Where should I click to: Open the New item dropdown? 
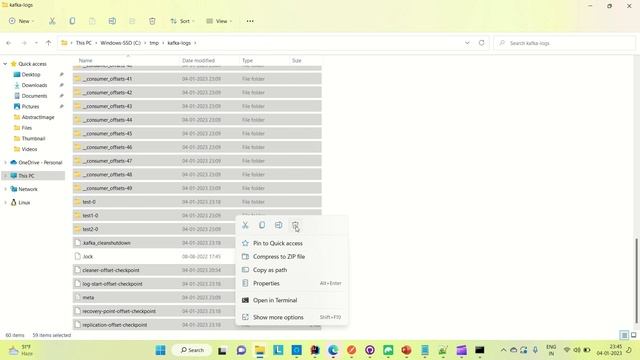point(21,21)
